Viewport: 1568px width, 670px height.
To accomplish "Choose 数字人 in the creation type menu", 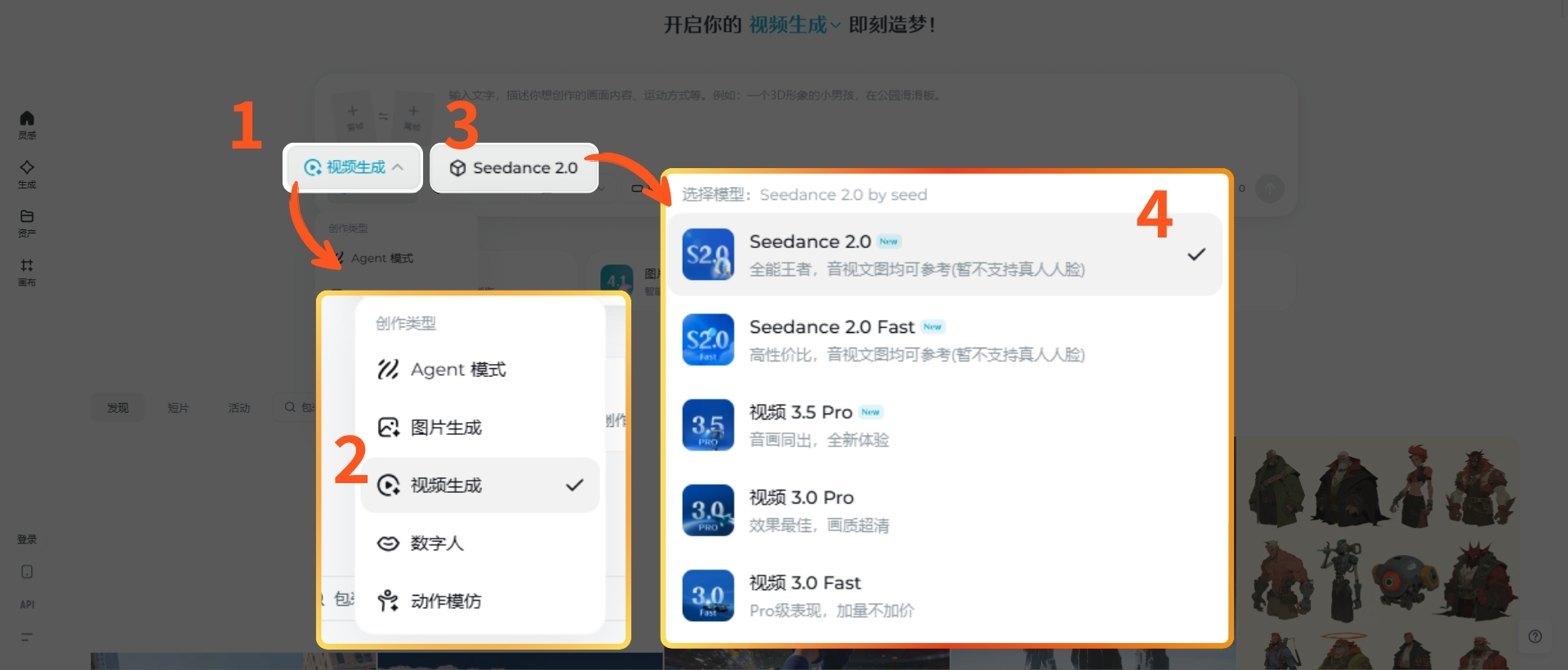I will pos(480,544).
